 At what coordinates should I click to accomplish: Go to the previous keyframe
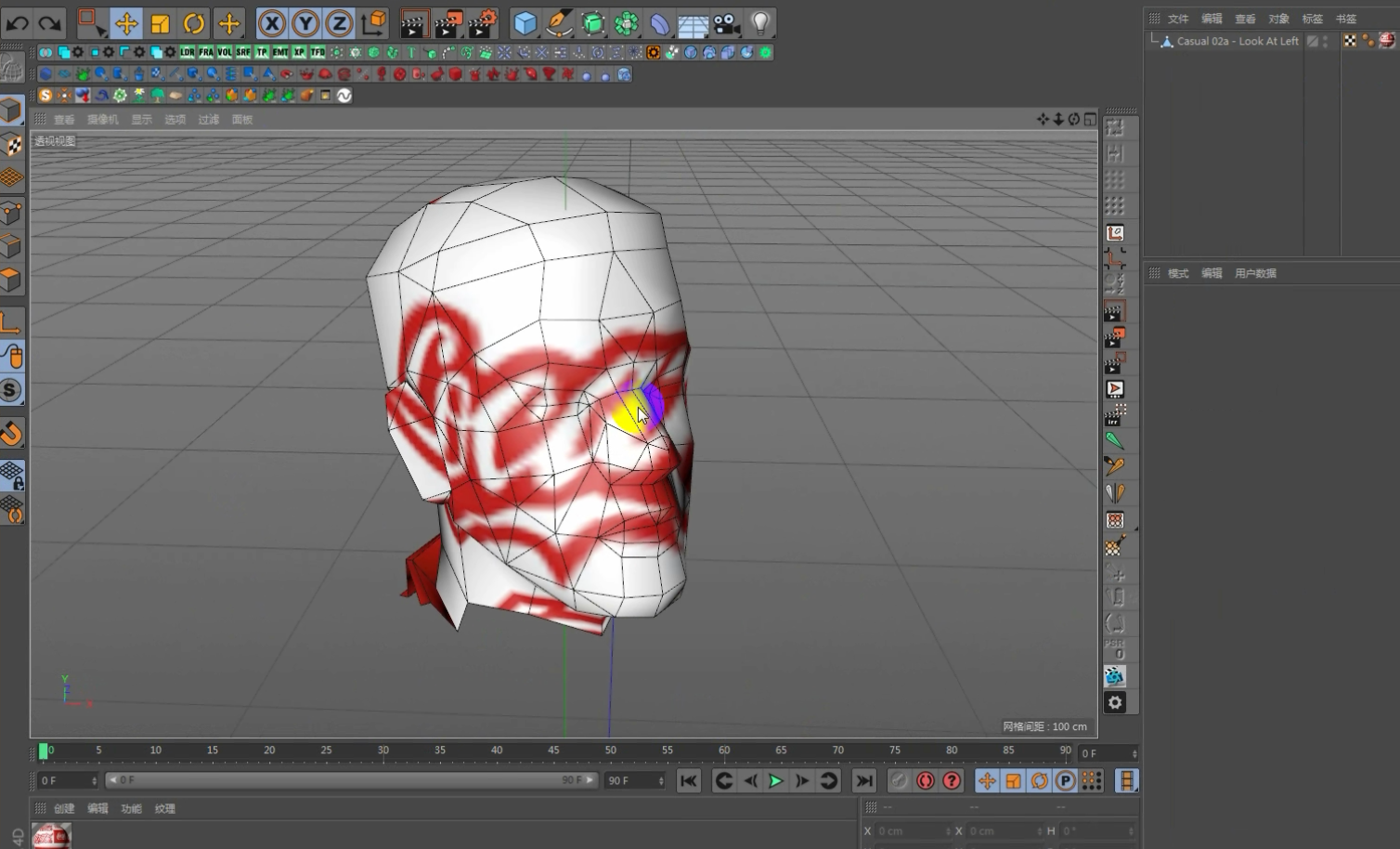724,781
